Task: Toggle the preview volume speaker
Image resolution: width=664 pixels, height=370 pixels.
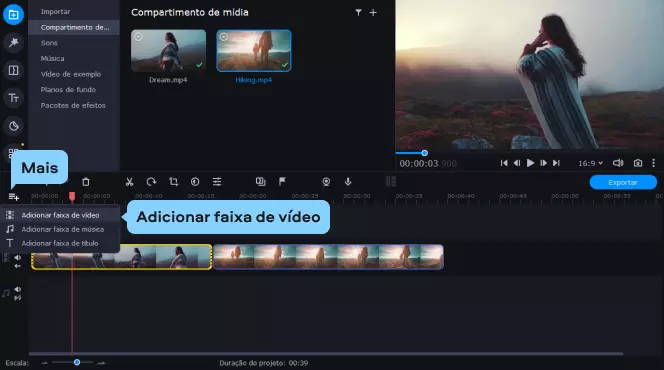Action: 618,163
